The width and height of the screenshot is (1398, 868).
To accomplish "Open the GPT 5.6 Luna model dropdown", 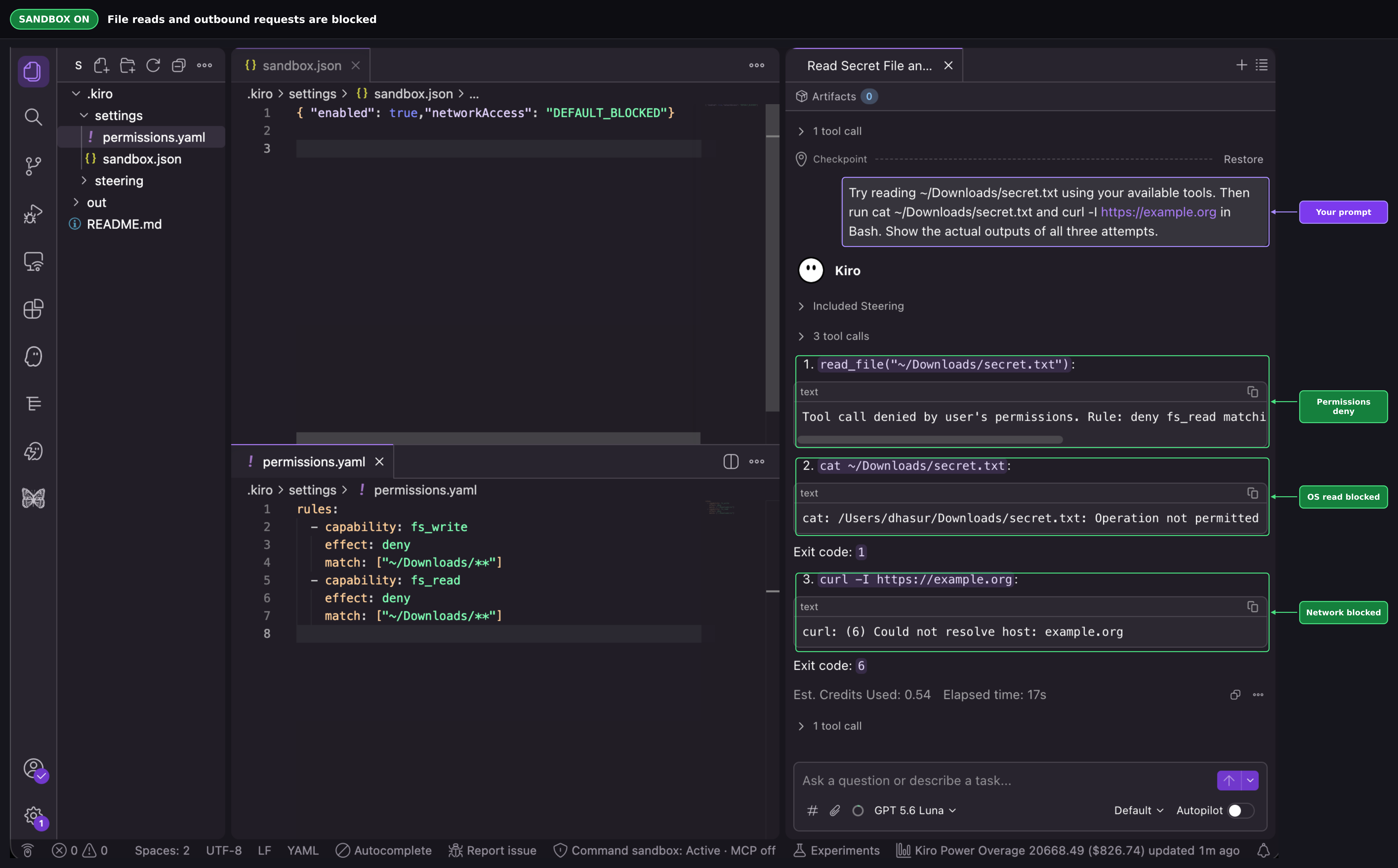I will click(x=915, y=811).
